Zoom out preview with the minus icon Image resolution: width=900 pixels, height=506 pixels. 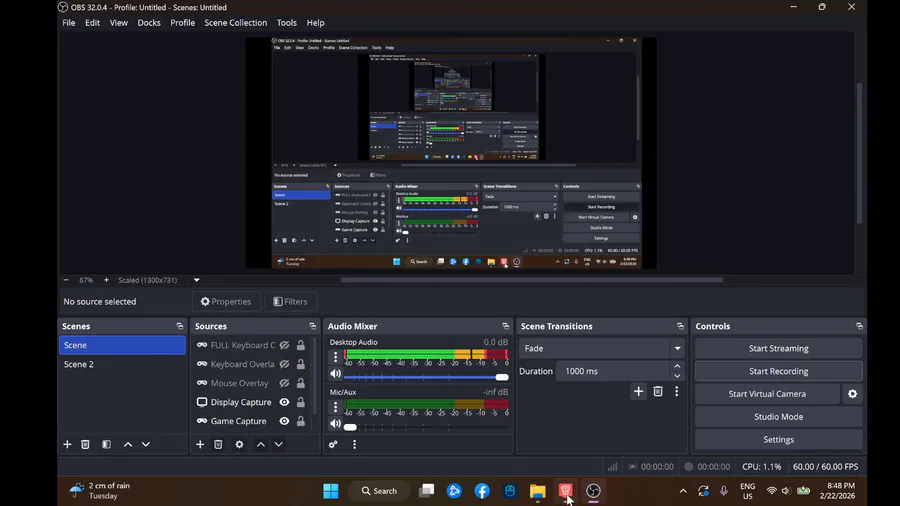click(x=66, y=280)
